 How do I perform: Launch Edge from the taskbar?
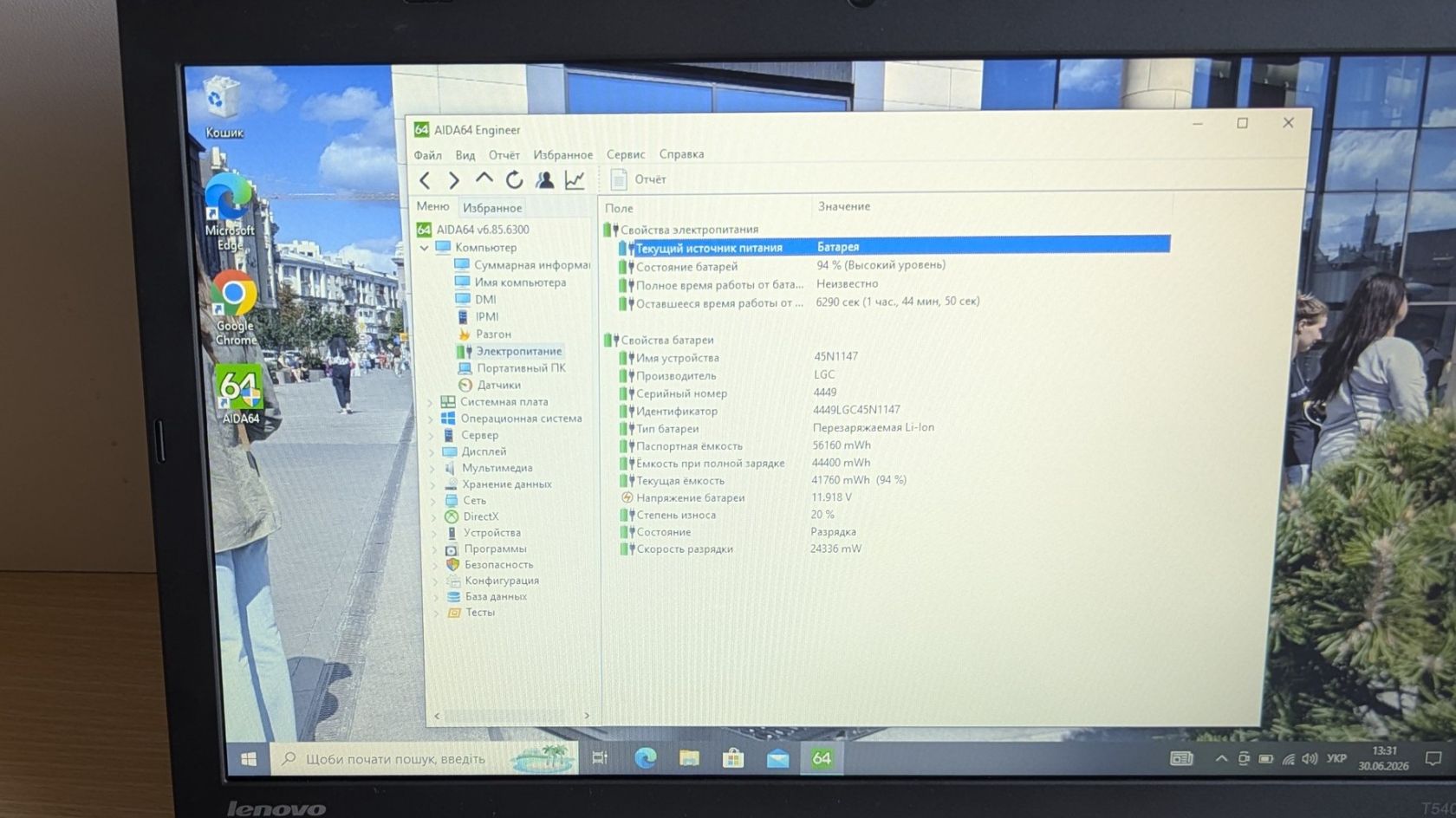pos(646,758)
